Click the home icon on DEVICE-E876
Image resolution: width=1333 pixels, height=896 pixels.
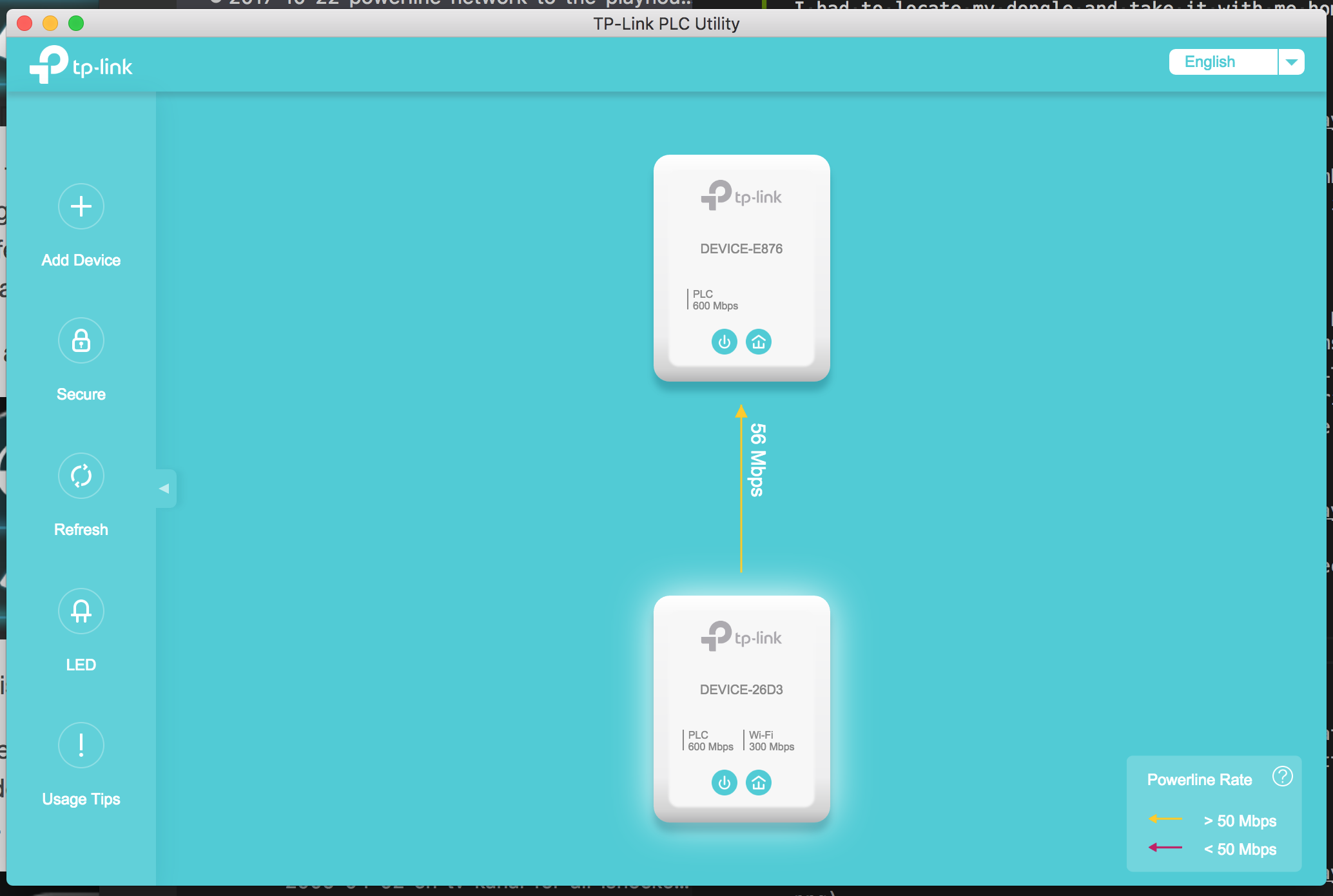pyautogui.click(x=759, y=342)
